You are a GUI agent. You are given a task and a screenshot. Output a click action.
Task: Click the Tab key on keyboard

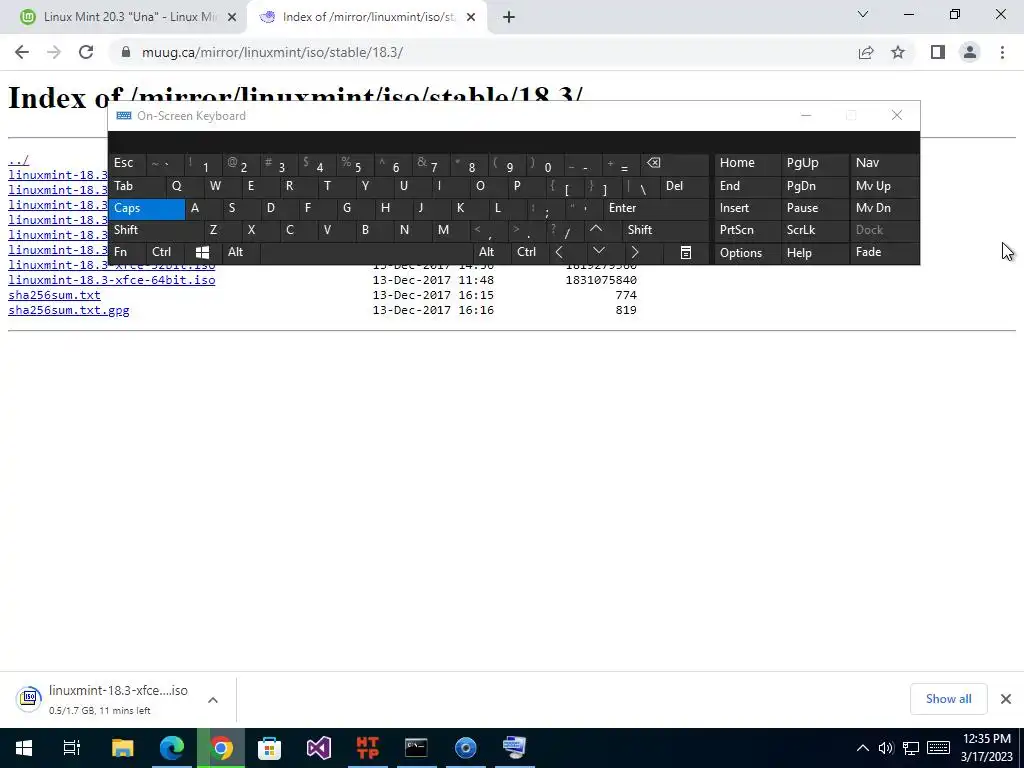click(137, 186)
